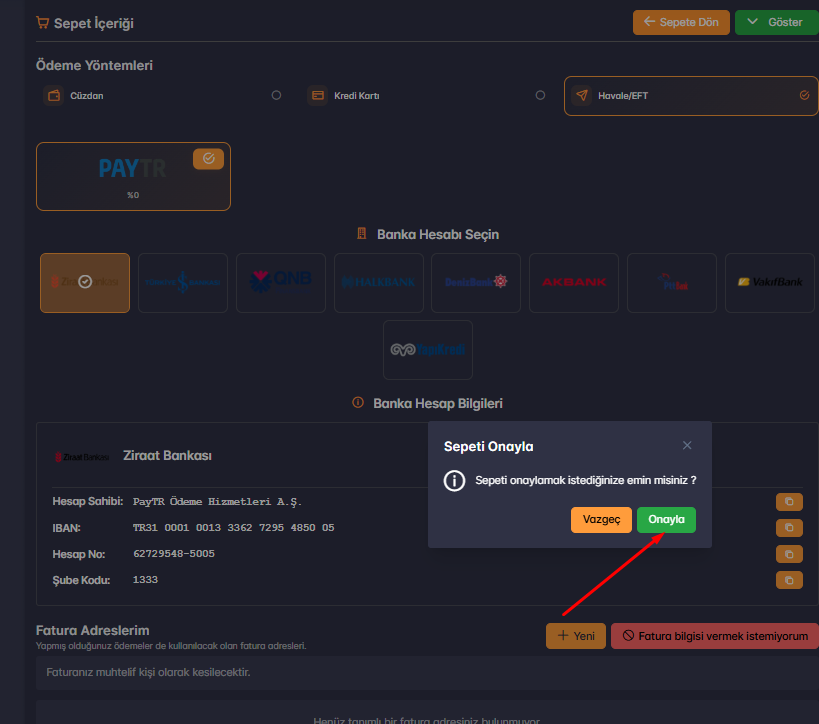The width and height of the screenshot is (819, 724).
Task: Cancel the confirmation with Vazgeç
Action: pos(601,520)
